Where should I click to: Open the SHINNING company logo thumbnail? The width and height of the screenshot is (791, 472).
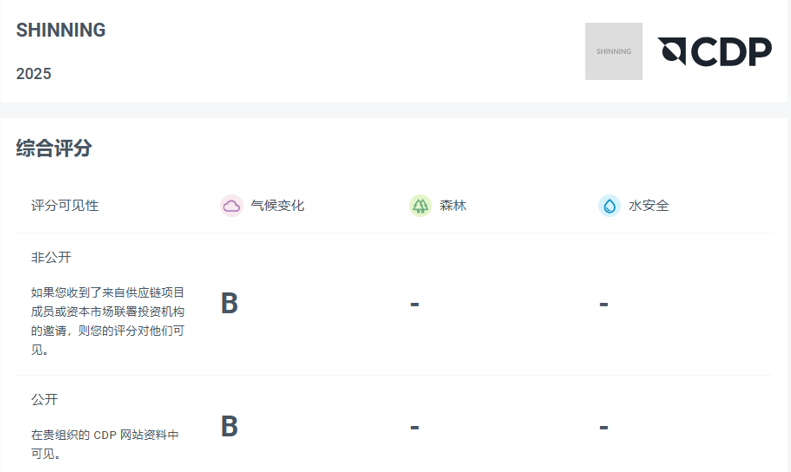(x=614, y=51)
